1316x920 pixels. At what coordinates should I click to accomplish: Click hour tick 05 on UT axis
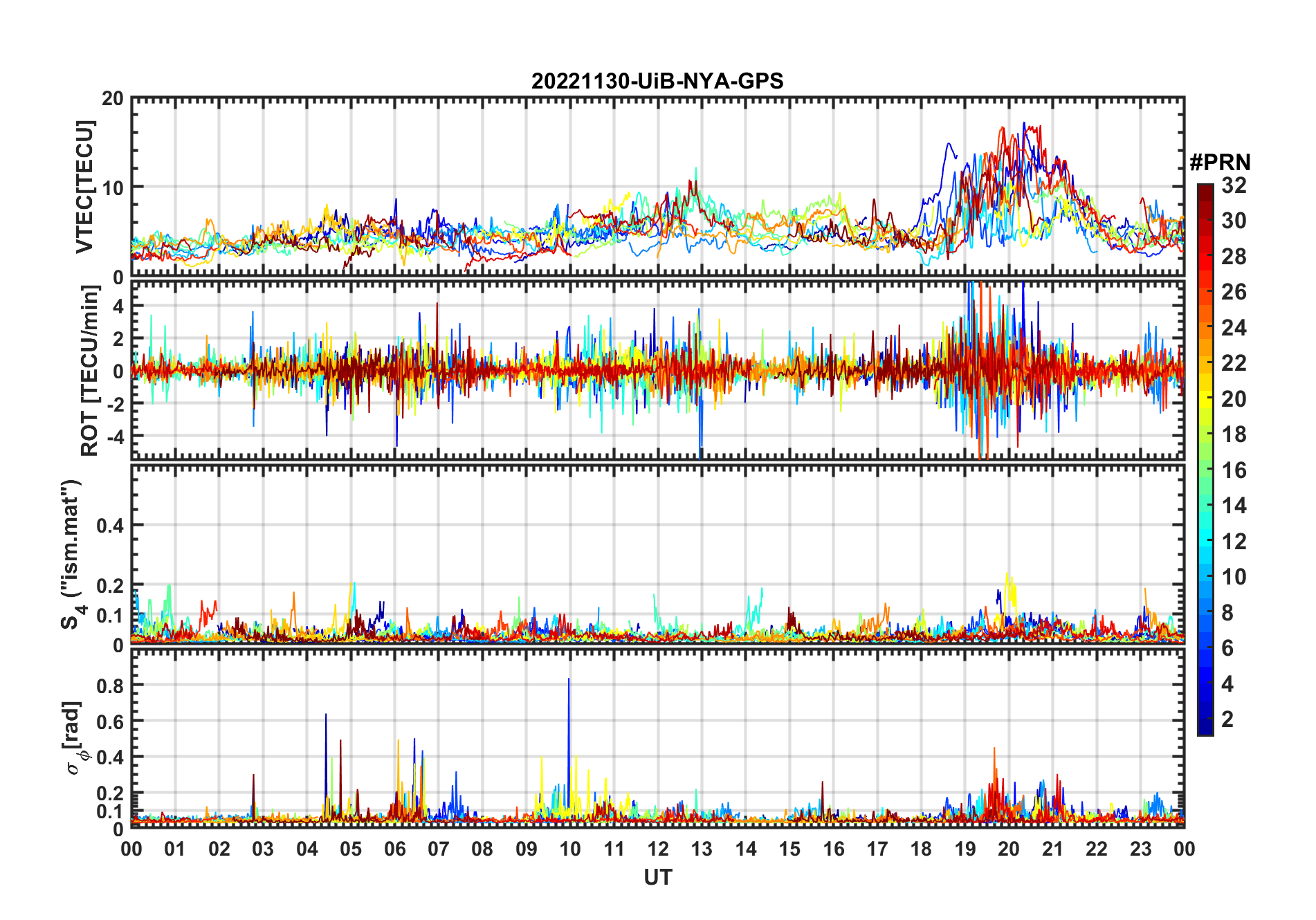pos(351,849)
